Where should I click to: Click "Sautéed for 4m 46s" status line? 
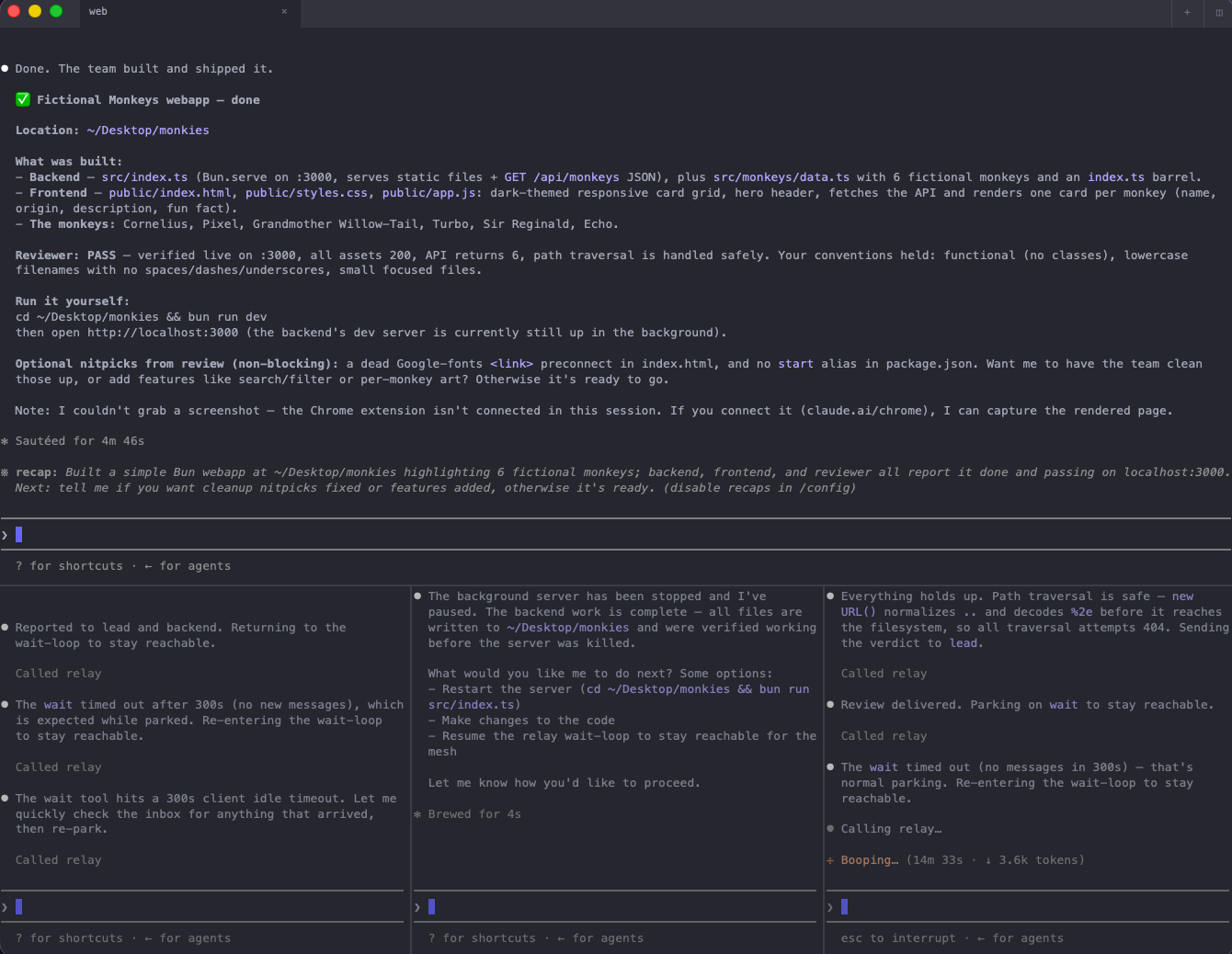point(79,441)
